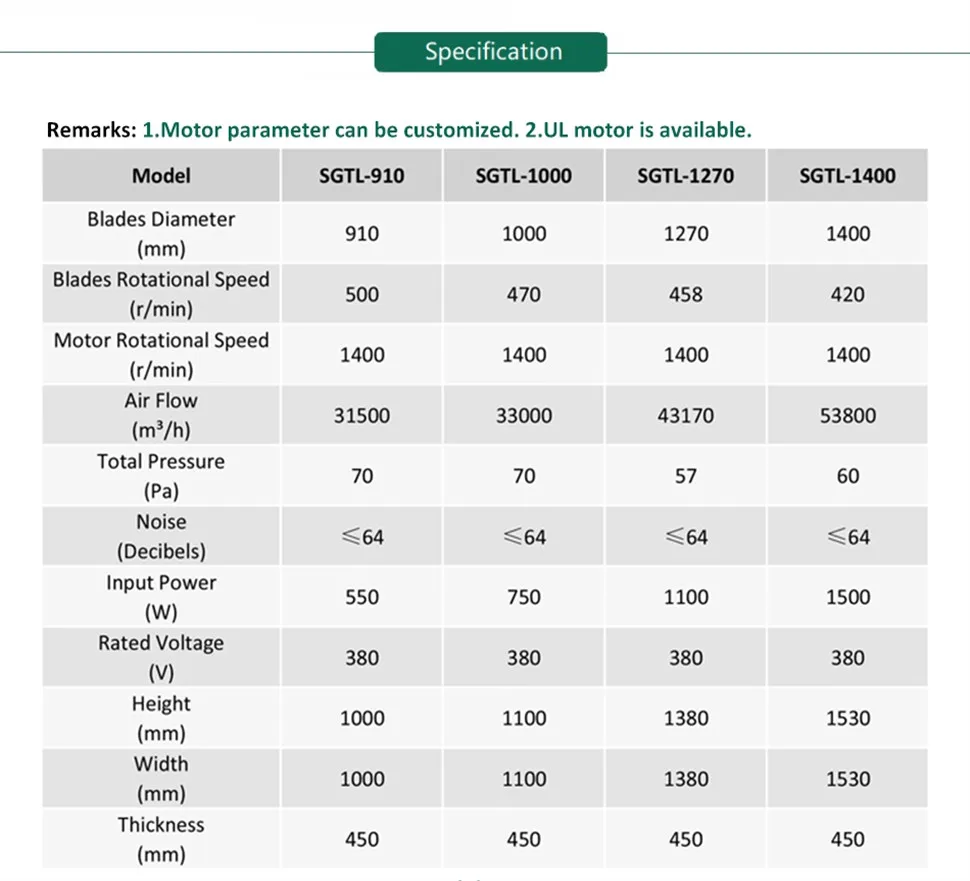Select the SGTL-1000 column header
Viewport: 970px width, 881px height.
pos(524,176)
